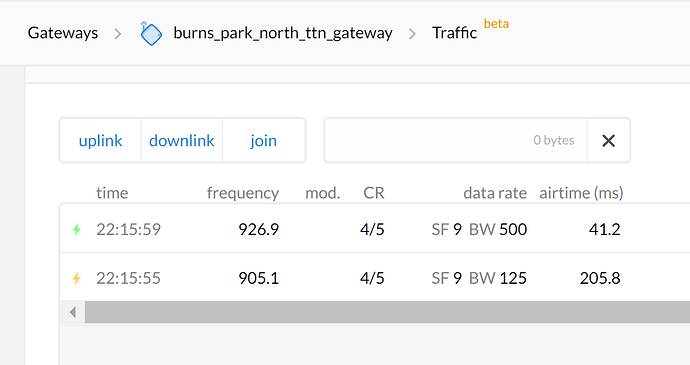Toggle the downlink filter

pyautogui.click(x=182, y=140)
